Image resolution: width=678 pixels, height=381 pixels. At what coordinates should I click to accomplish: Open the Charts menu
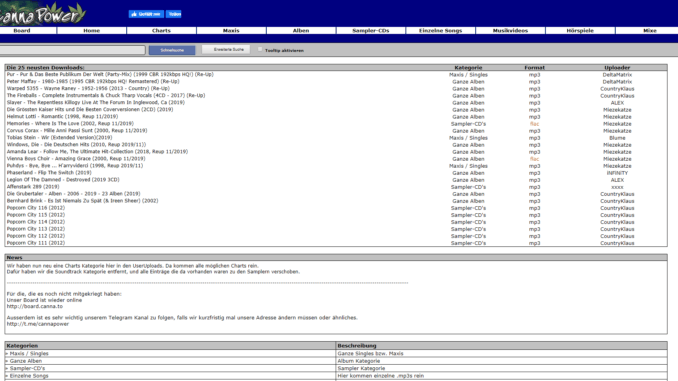pyautogui.click(x=161, y=31)
